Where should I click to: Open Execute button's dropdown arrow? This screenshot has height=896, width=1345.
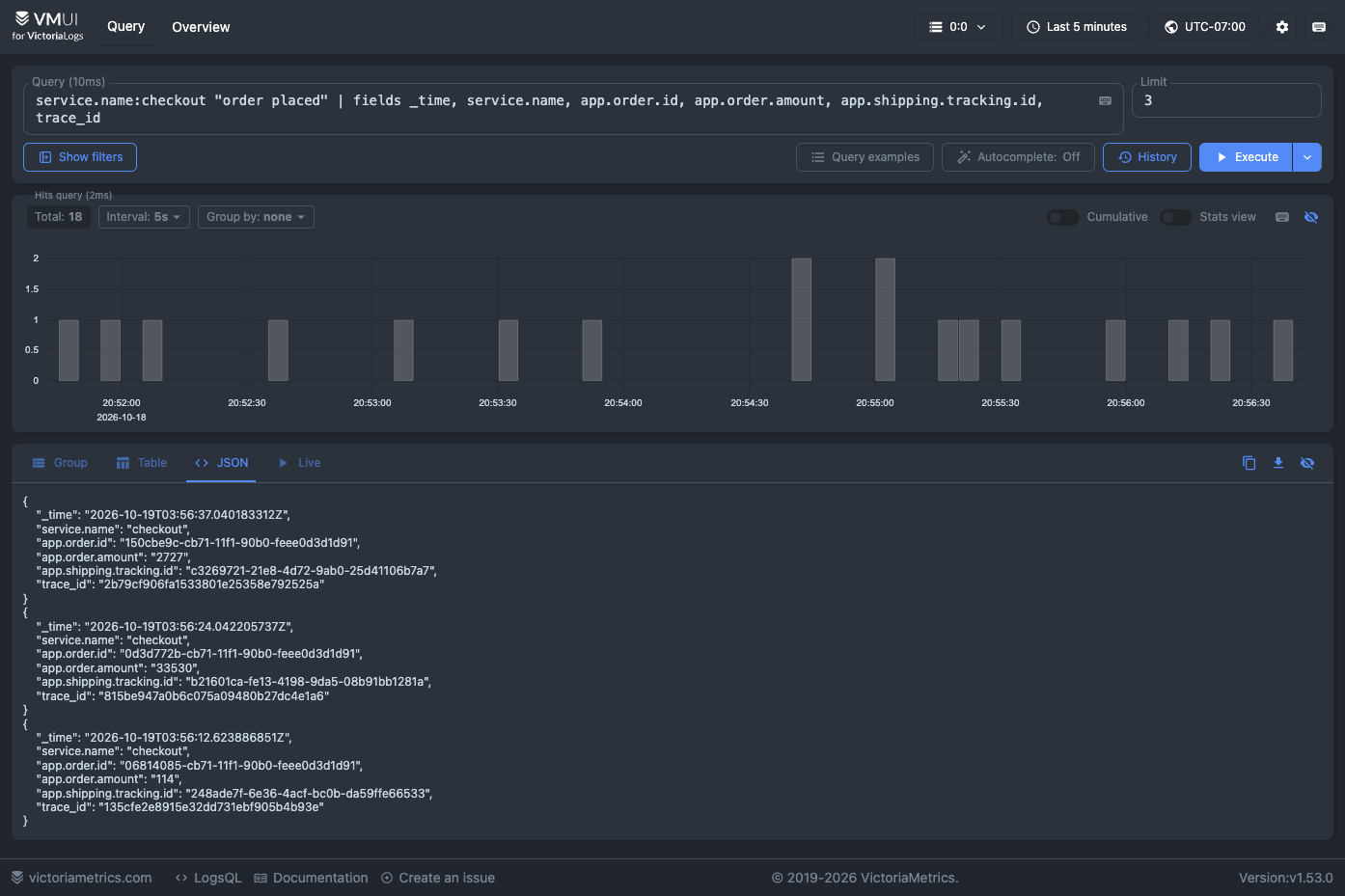(1307, 157)
